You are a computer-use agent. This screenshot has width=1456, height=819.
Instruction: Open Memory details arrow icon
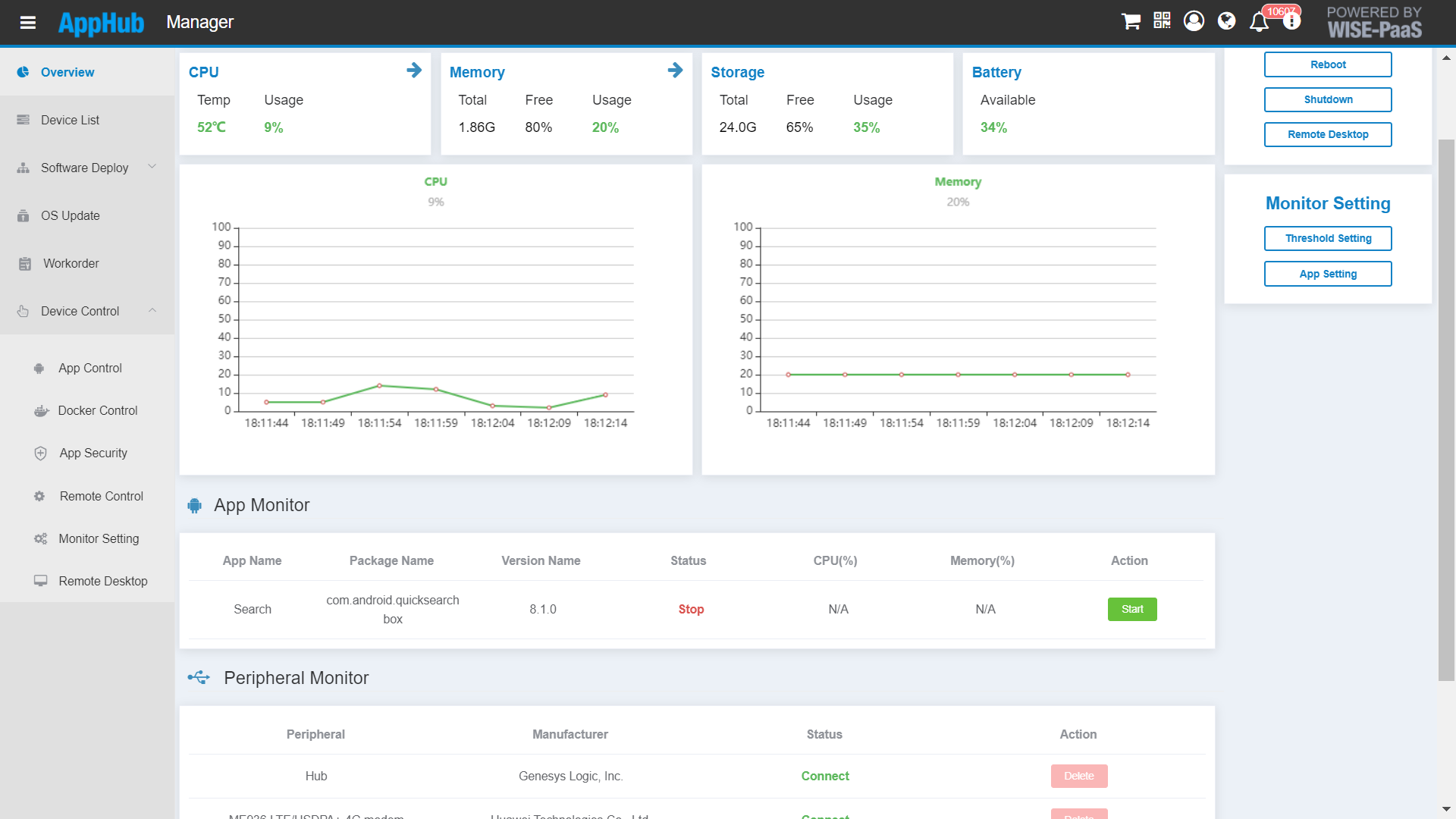[x=675, y=71]
